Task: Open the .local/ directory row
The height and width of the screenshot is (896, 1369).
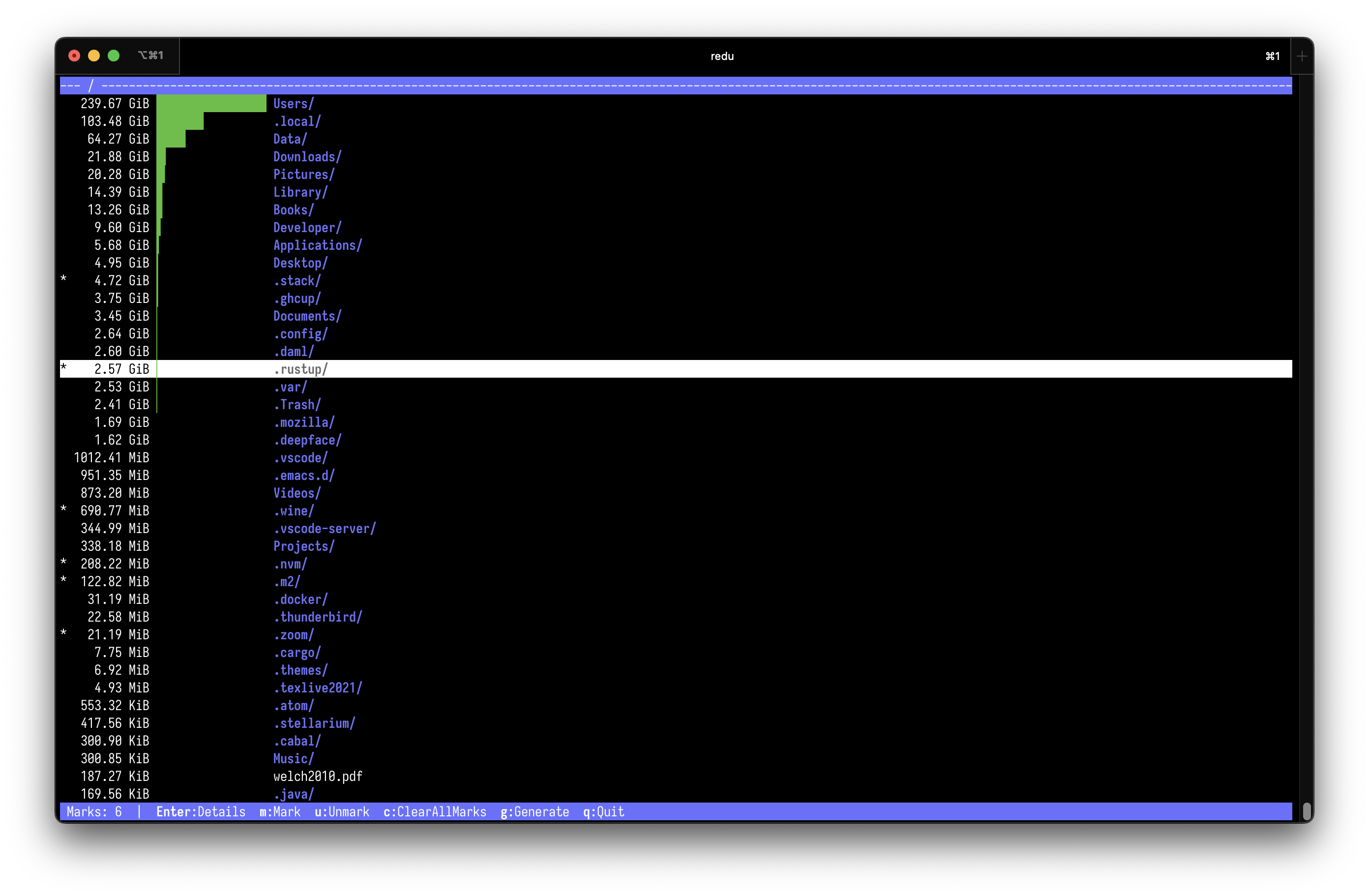Action: 297,121
